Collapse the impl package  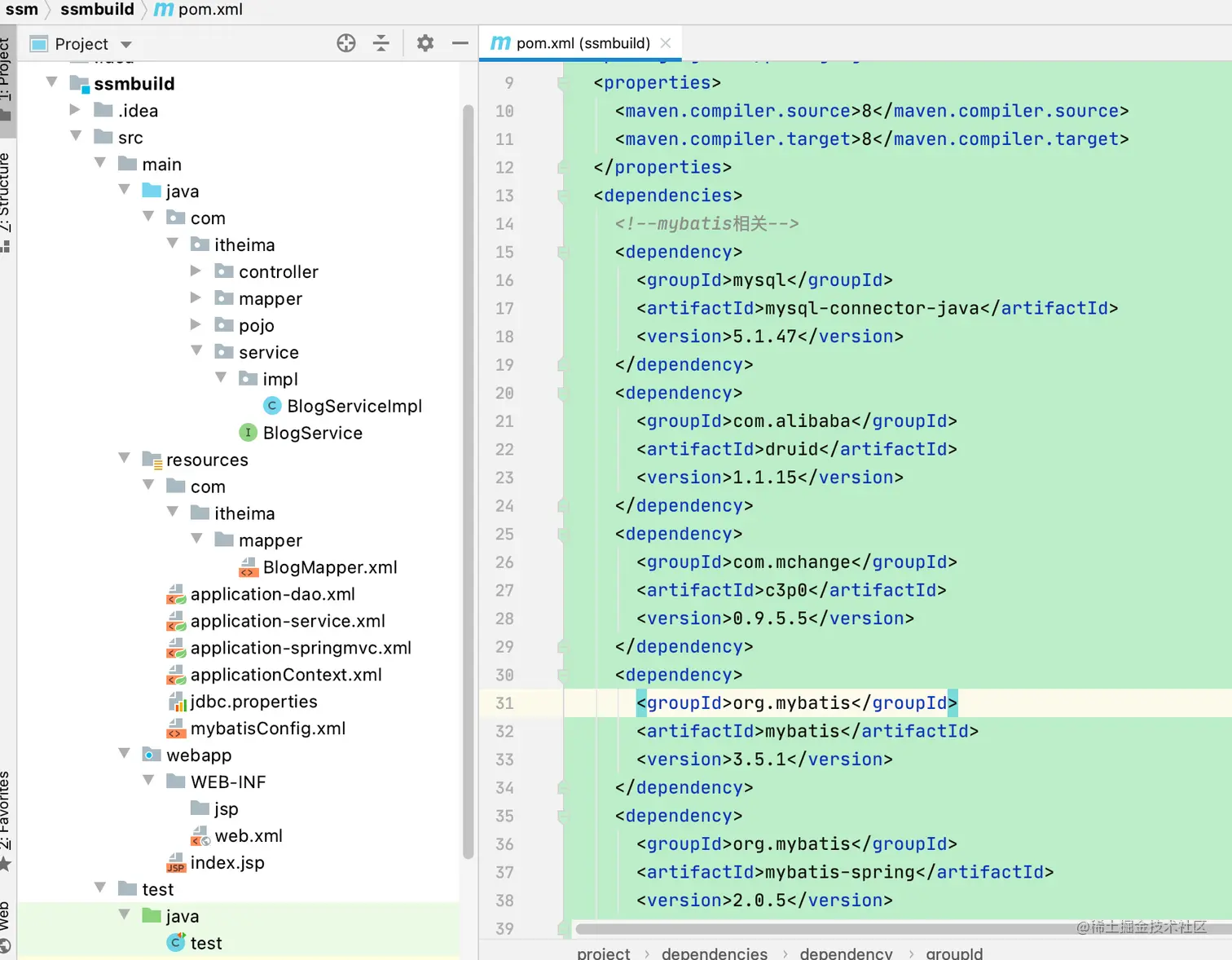click(221, 378)
